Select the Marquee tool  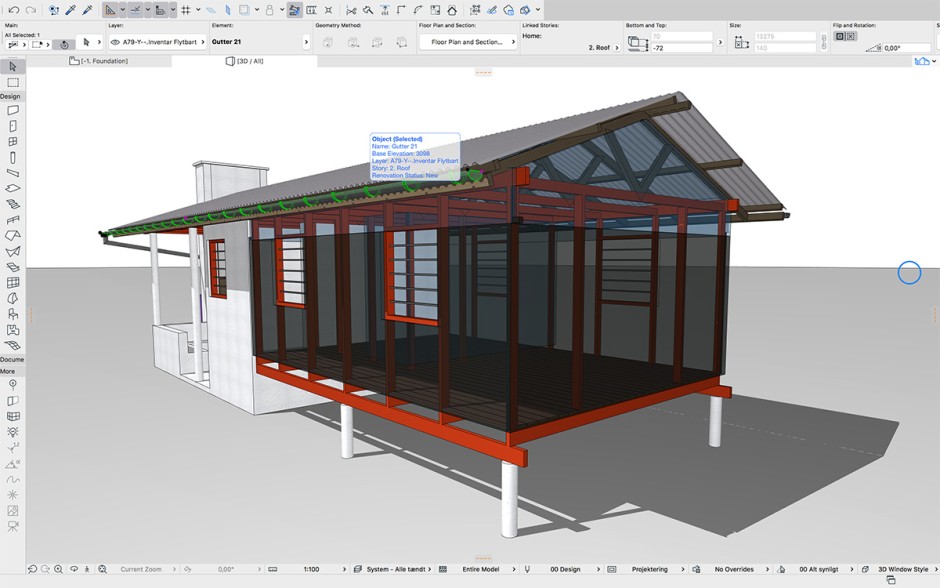tap(13, 82)
